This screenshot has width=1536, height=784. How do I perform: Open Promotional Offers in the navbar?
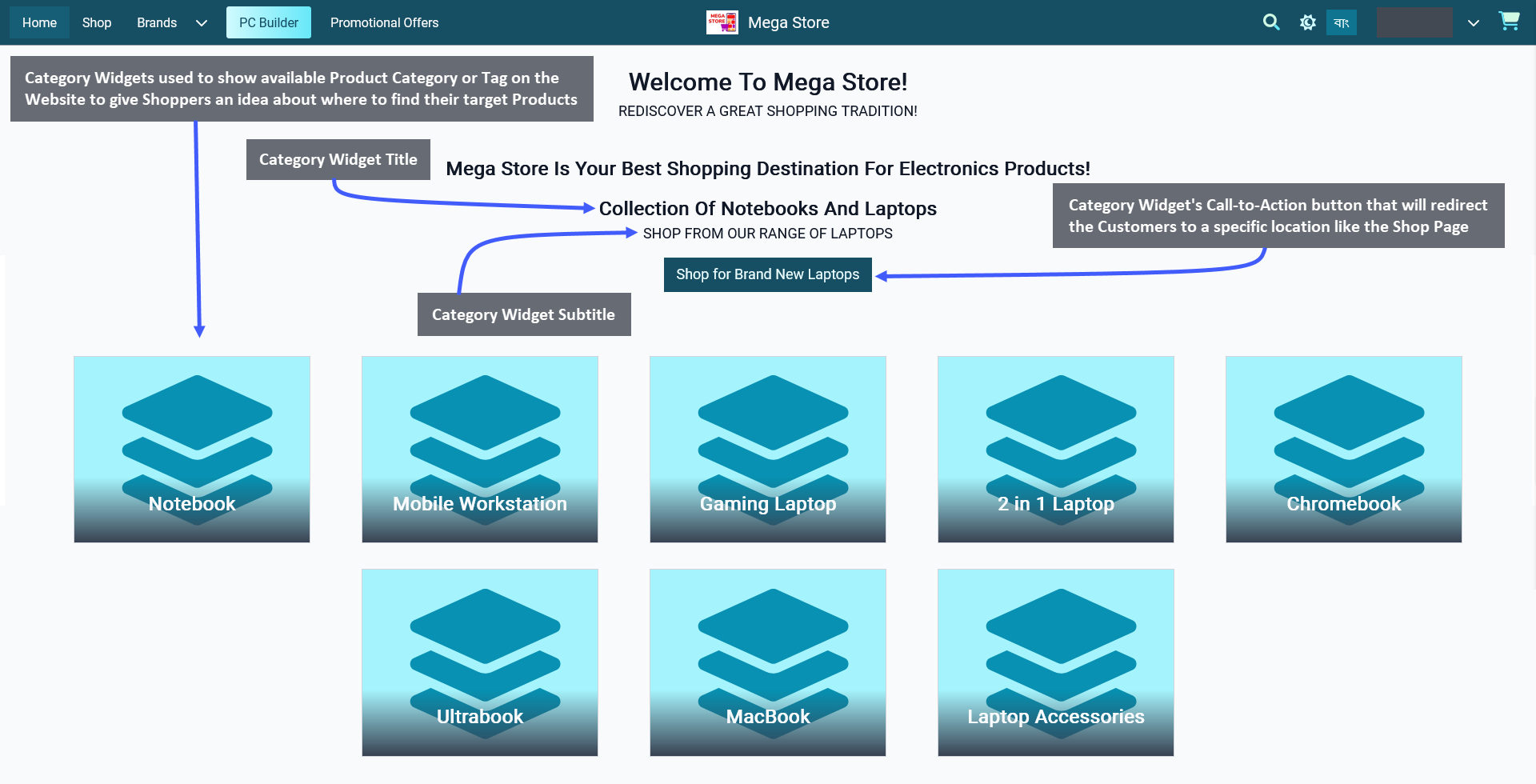tap(385, 22)
